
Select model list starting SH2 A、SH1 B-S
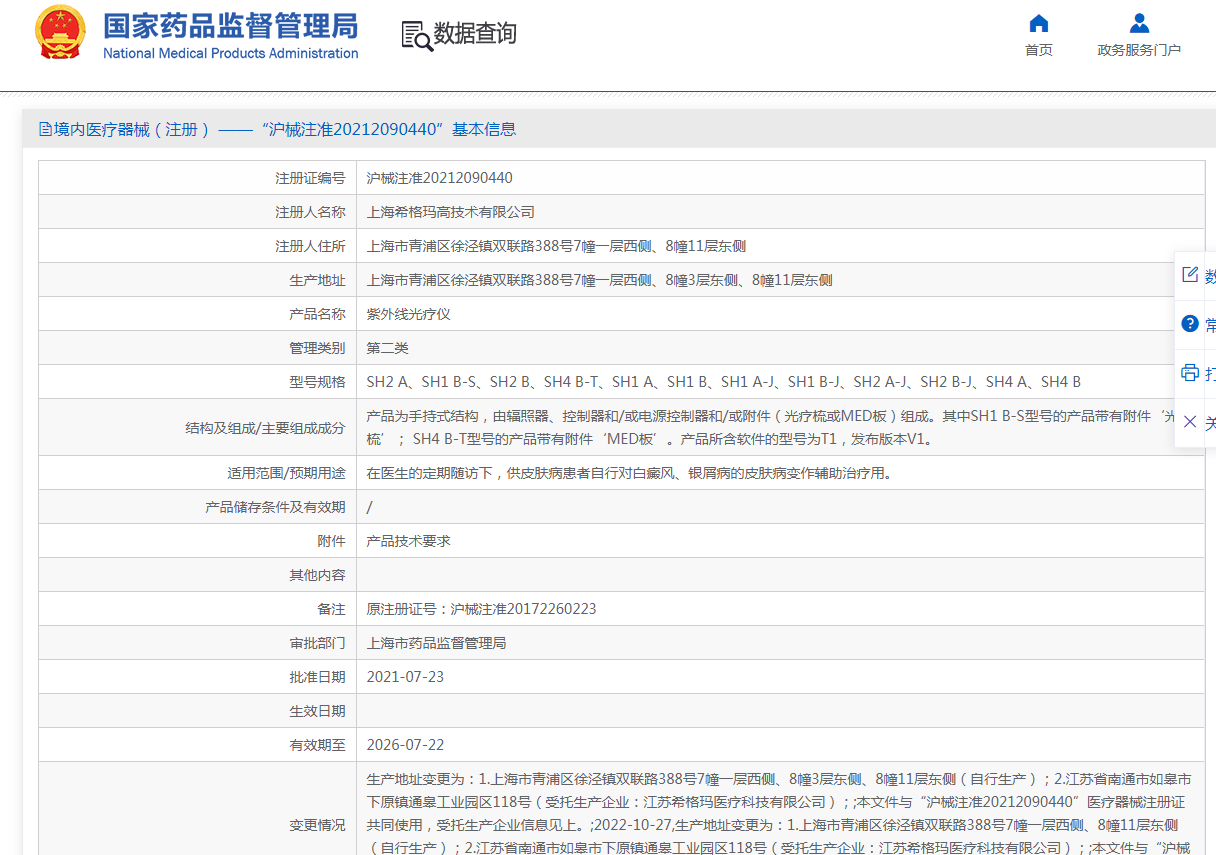pyautogui.click(x=724, y=382)
